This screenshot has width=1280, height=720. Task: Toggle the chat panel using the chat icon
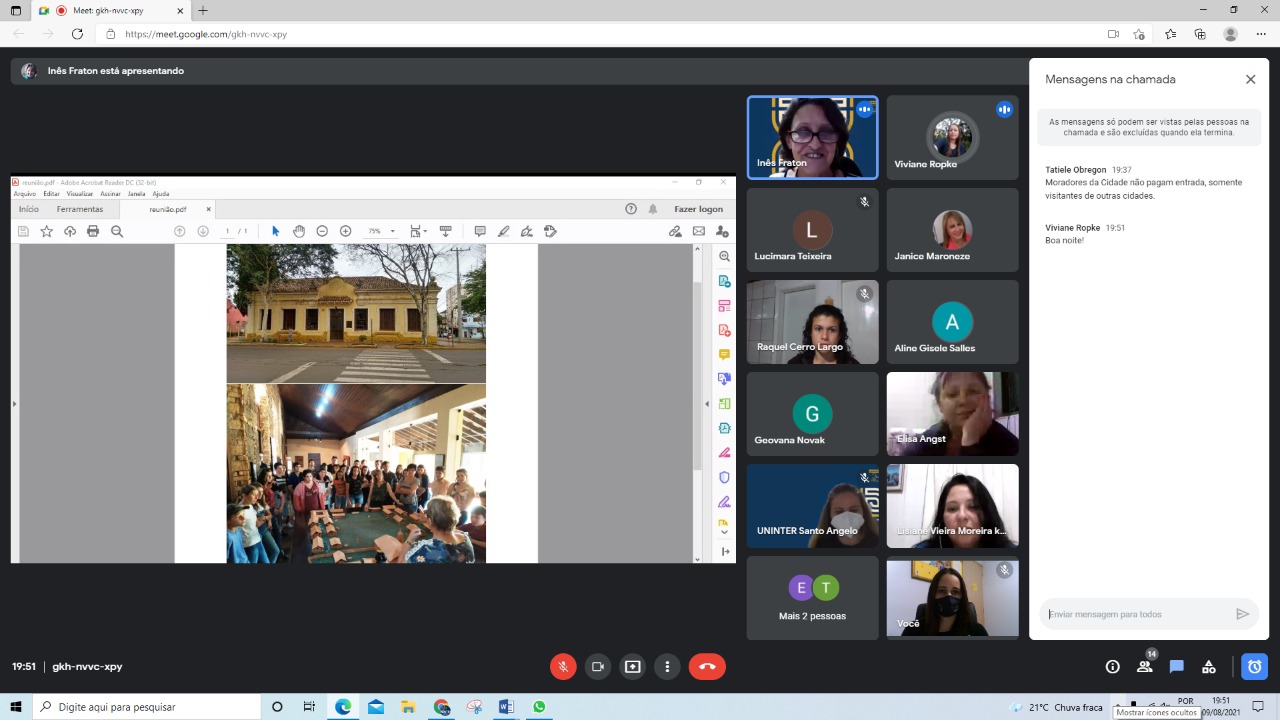(x=1177, y=667)
